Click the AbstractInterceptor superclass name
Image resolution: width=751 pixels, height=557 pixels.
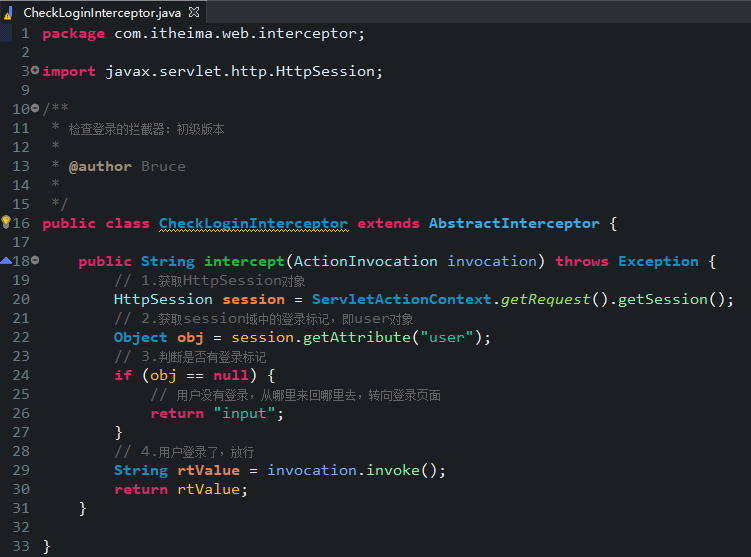pos(514,224)
